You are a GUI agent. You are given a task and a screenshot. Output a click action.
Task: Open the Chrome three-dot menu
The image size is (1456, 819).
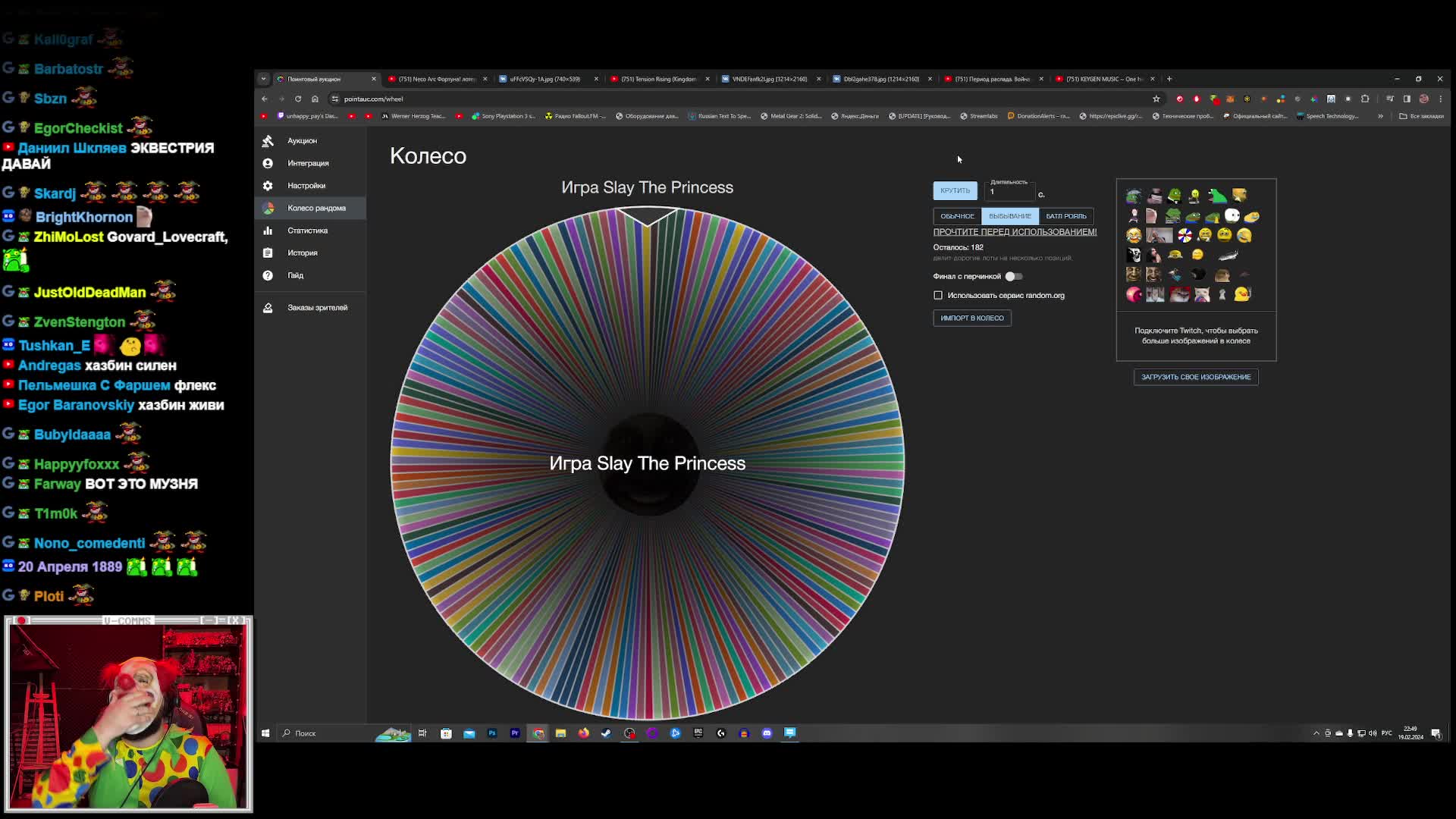tap(1440, 99)
